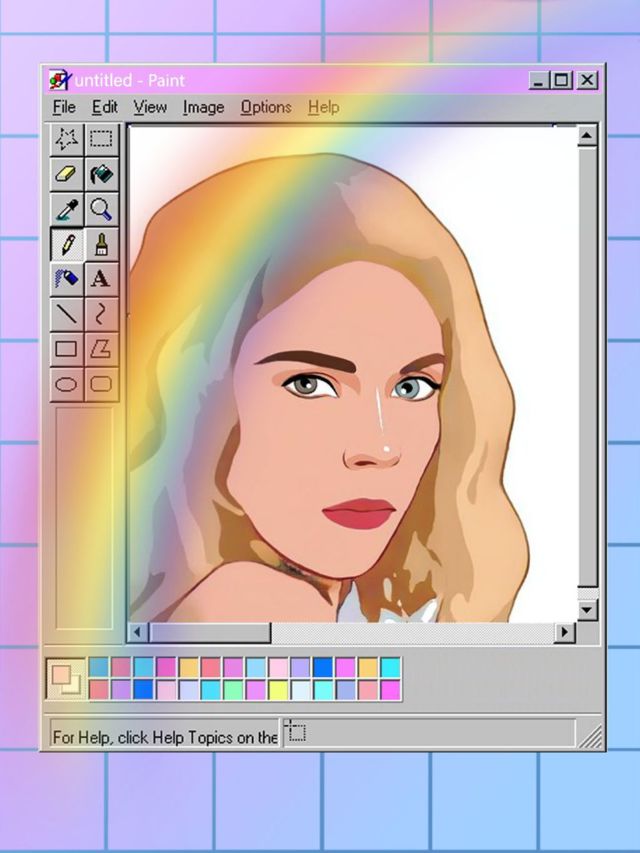Select the Airbrush spray can tool

[67, 279]
